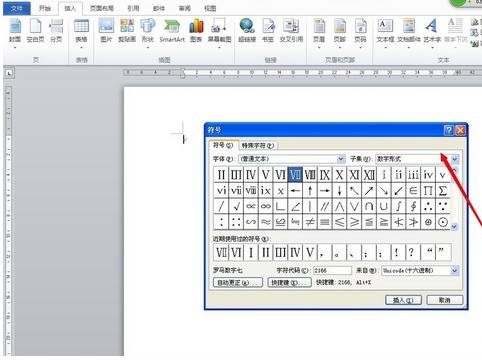Select the left arrow ← symbol
Screen dimensions: 482x361
295,191
